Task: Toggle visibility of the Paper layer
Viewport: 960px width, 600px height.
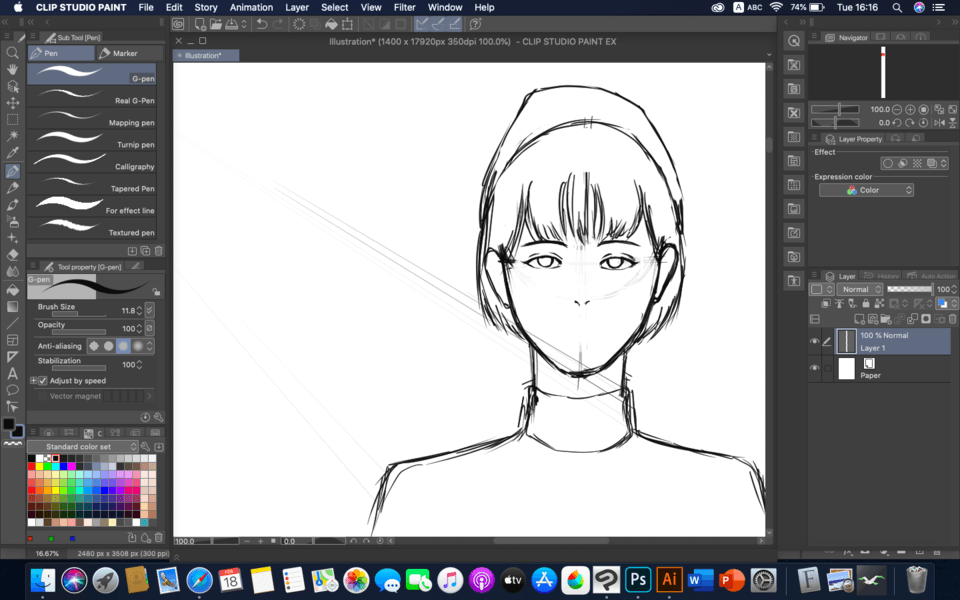Action: 814,369
